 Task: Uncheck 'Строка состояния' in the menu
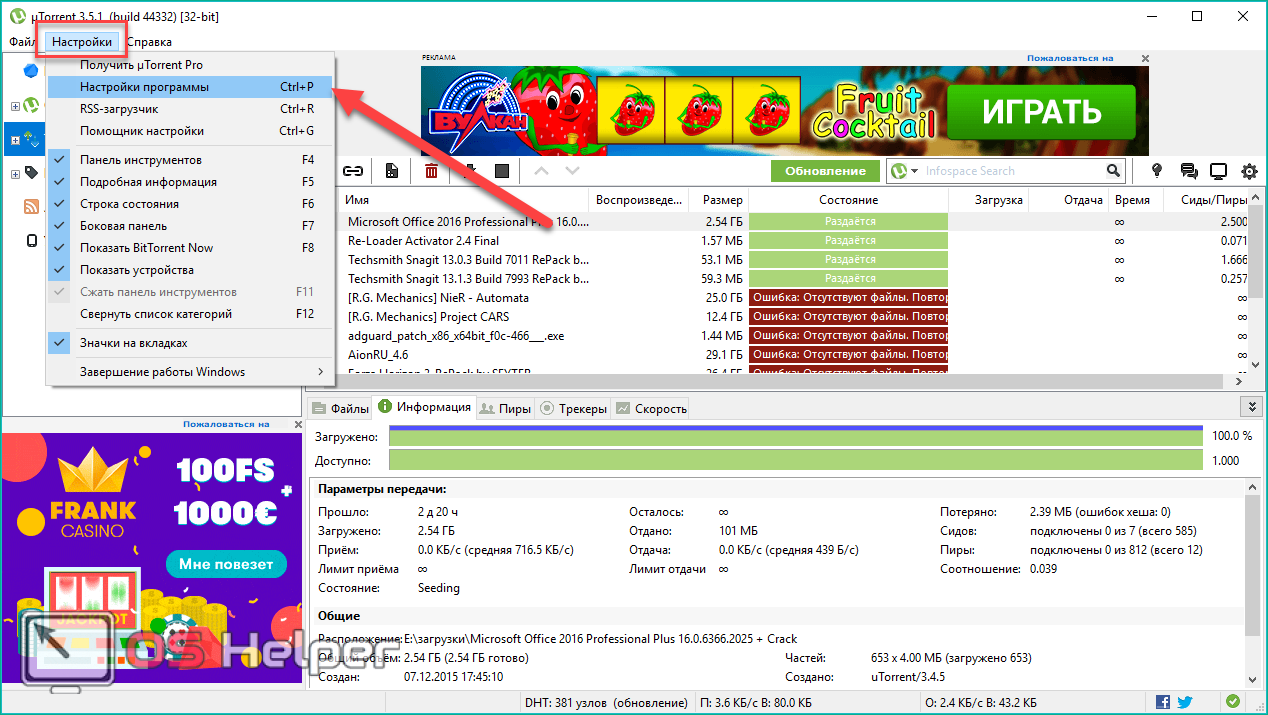(129, 204)
